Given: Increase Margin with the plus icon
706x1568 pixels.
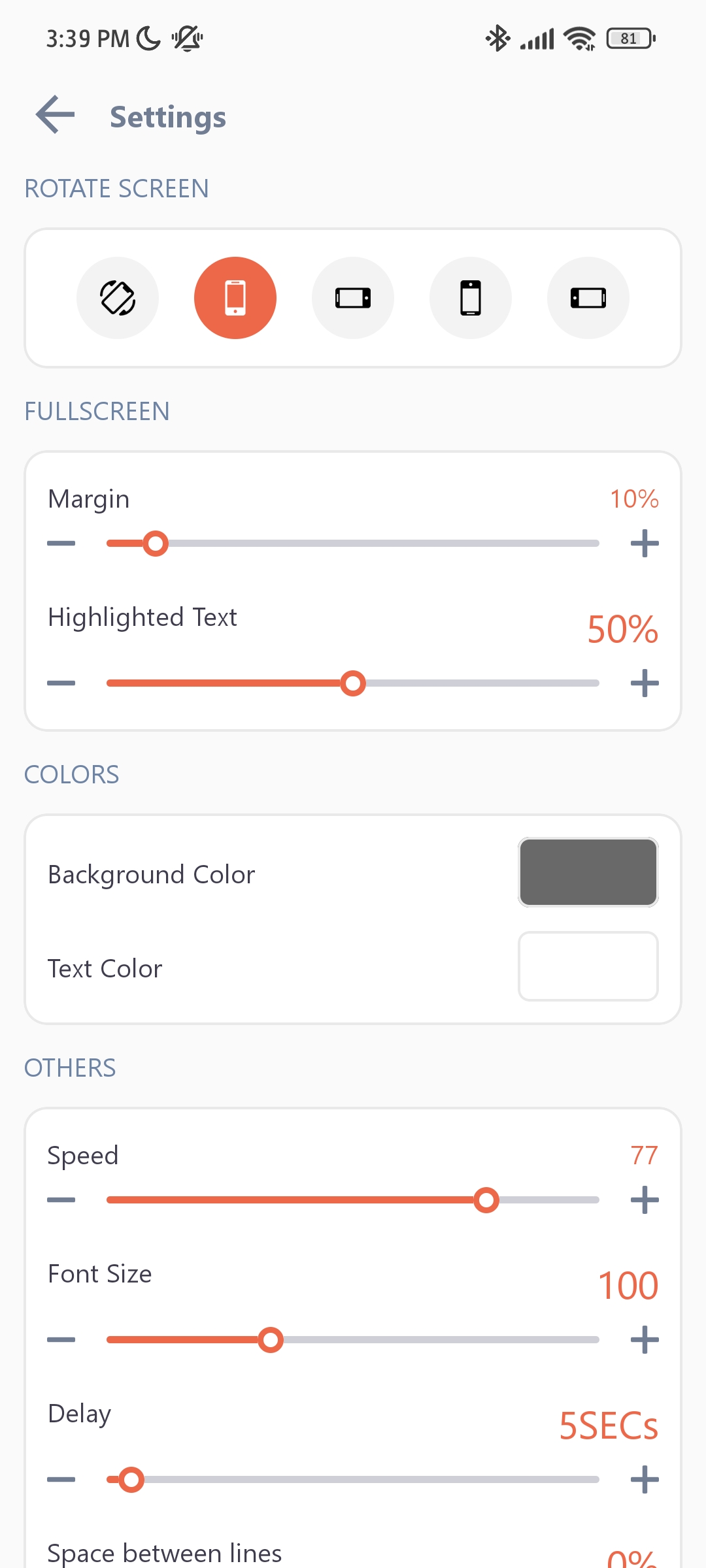Looking at the screenshot, I should 645,544.
